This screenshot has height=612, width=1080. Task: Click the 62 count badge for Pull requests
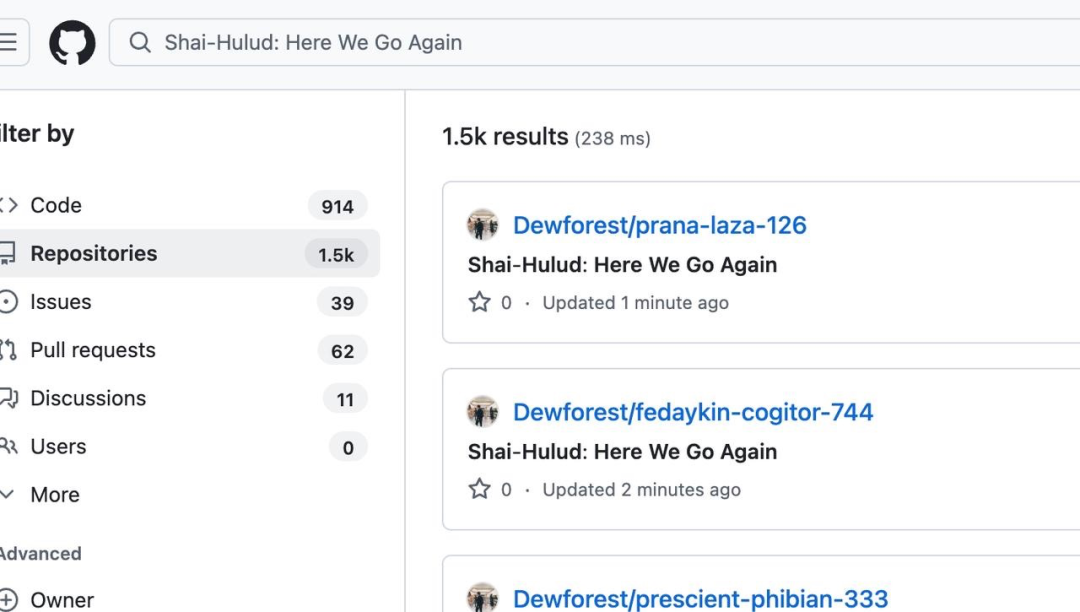(342, 350)
